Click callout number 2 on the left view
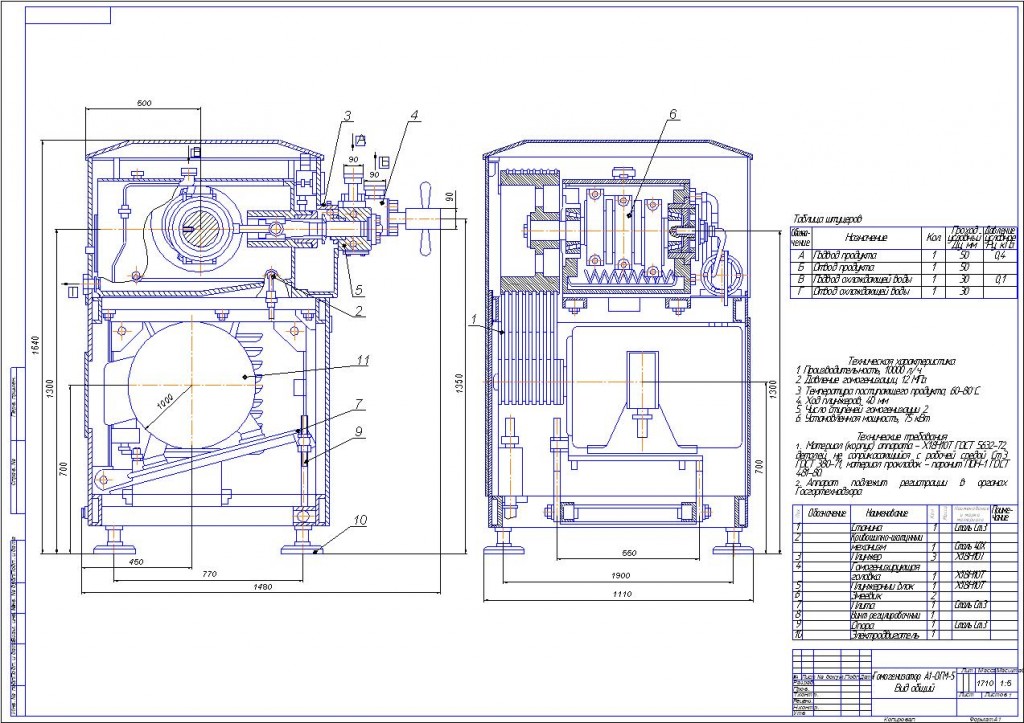 tap(360, 311)
